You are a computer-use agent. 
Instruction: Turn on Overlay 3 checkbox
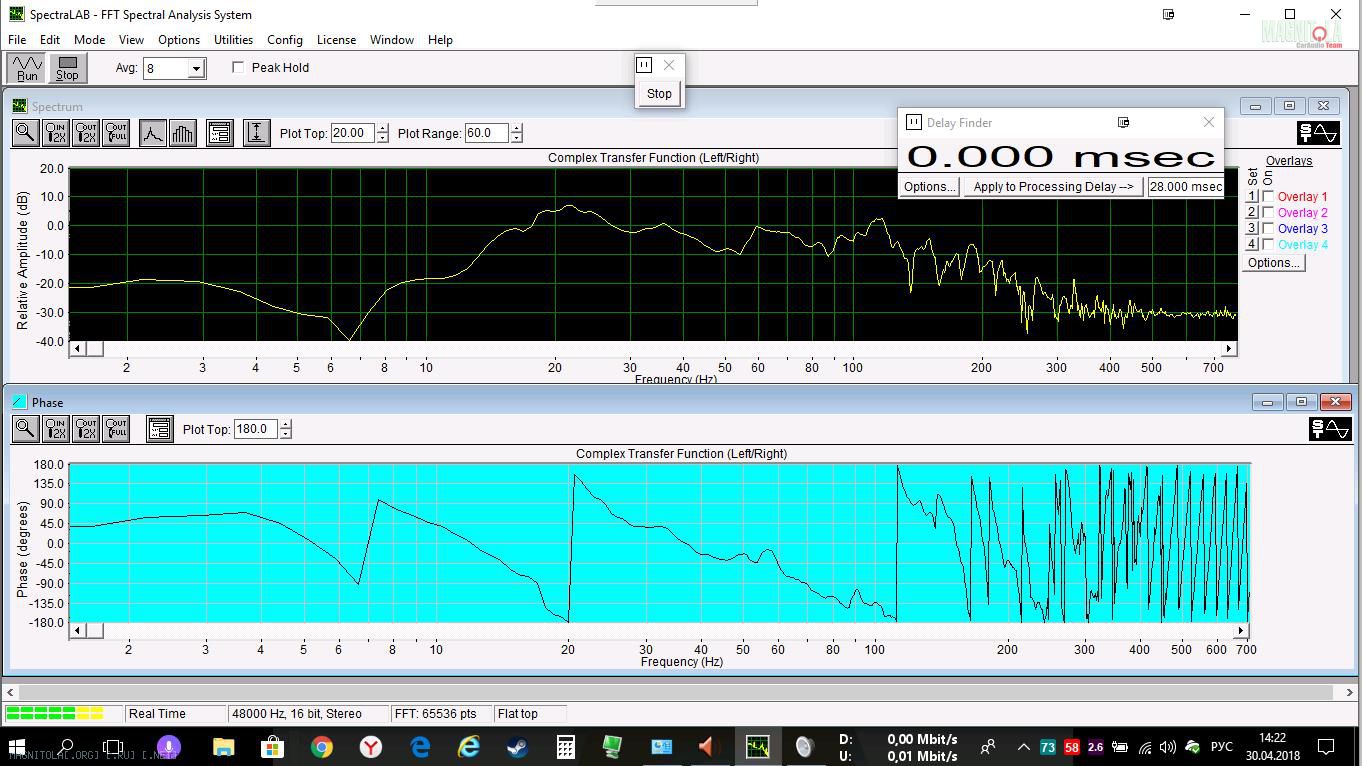[1269, 229]
